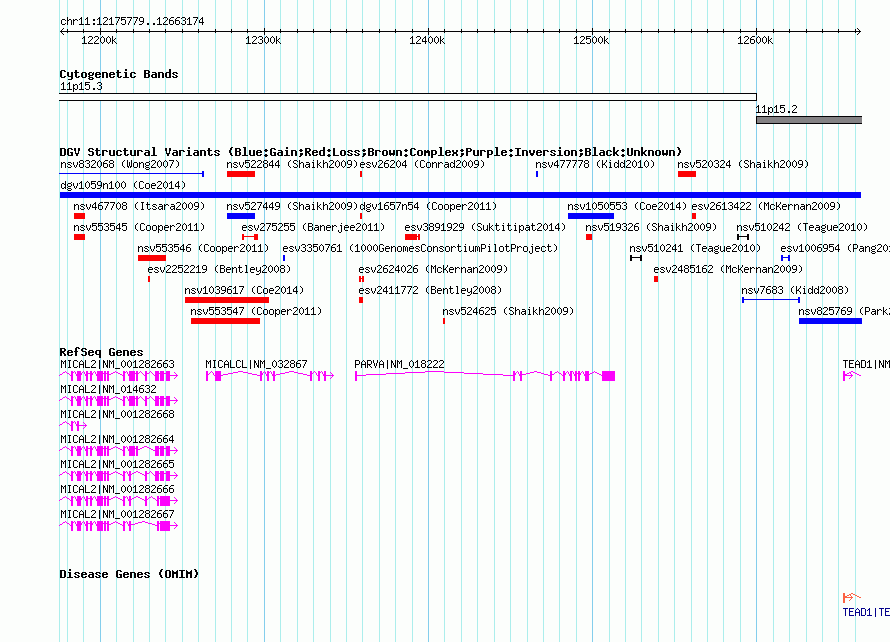Click the 12400k ruler position

click(427, 40)
